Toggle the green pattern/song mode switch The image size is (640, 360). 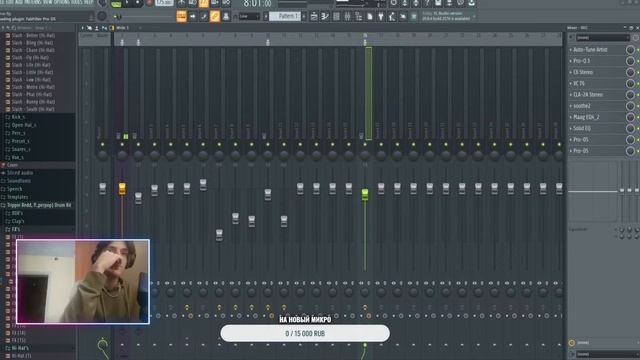(x=116, y=4)
